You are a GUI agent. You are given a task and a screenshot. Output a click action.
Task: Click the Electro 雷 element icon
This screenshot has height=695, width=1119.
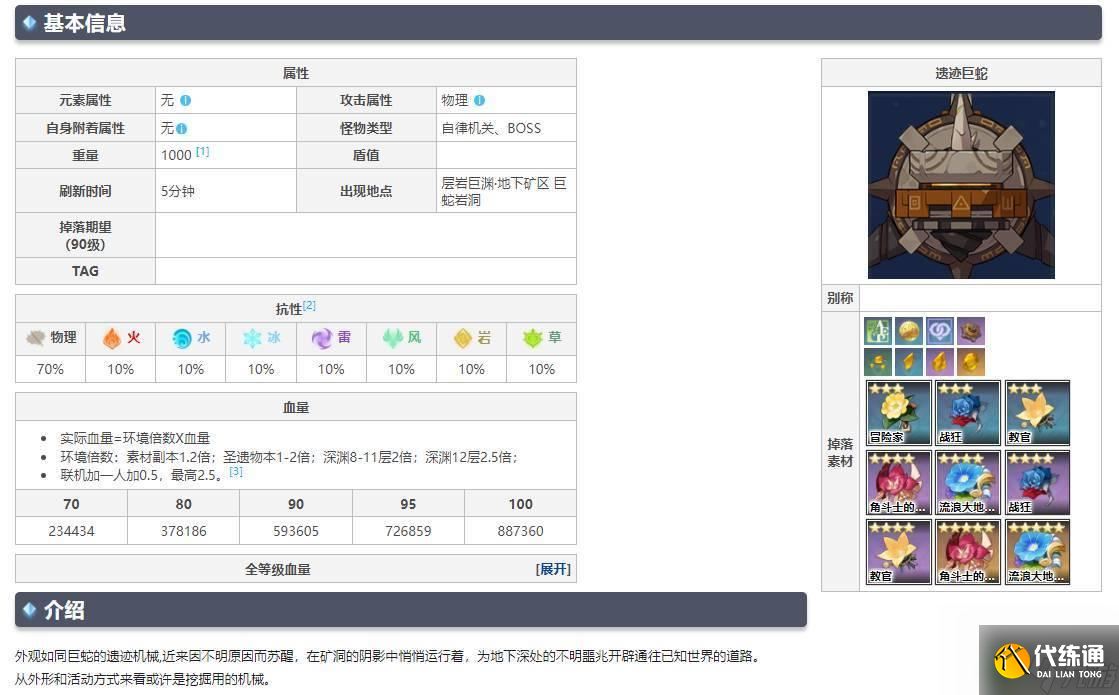[x=322, y=338]
